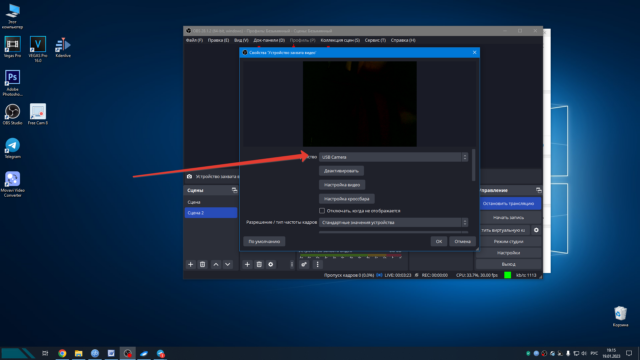
Task: Open the Profile (Профиль) menu
Action: pos(302,40)
